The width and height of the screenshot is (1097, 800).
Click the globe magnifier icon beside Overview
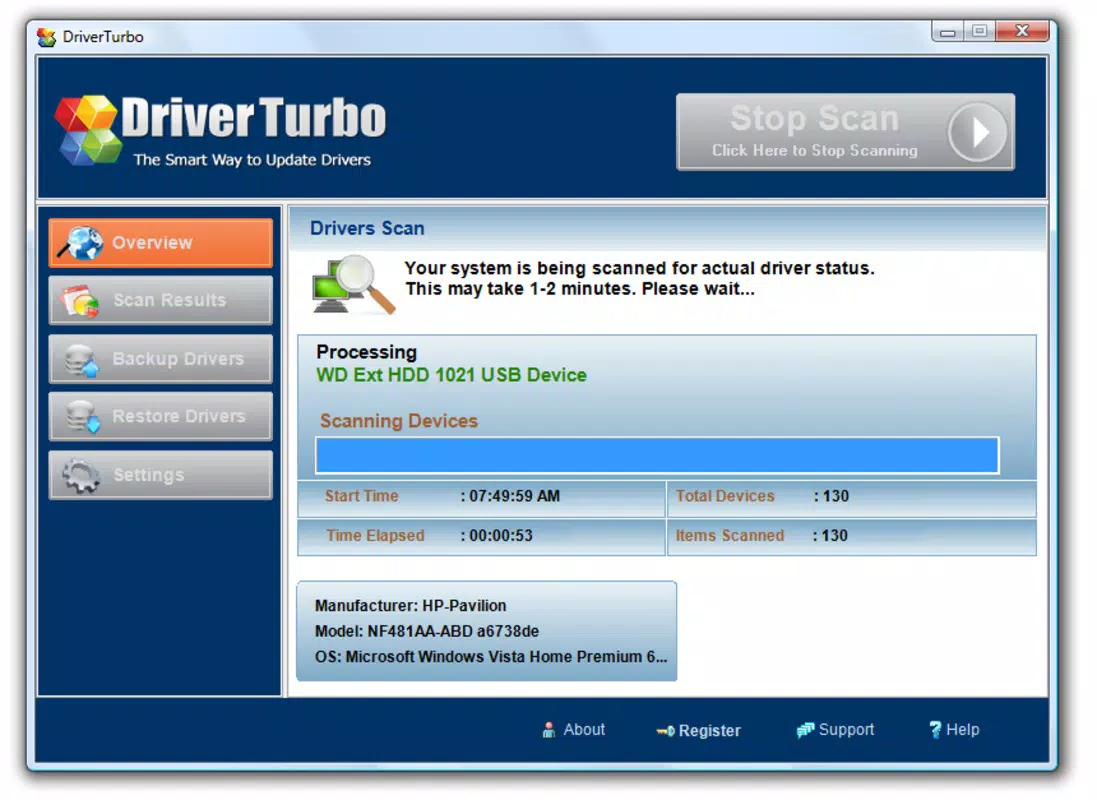(81, 242)
